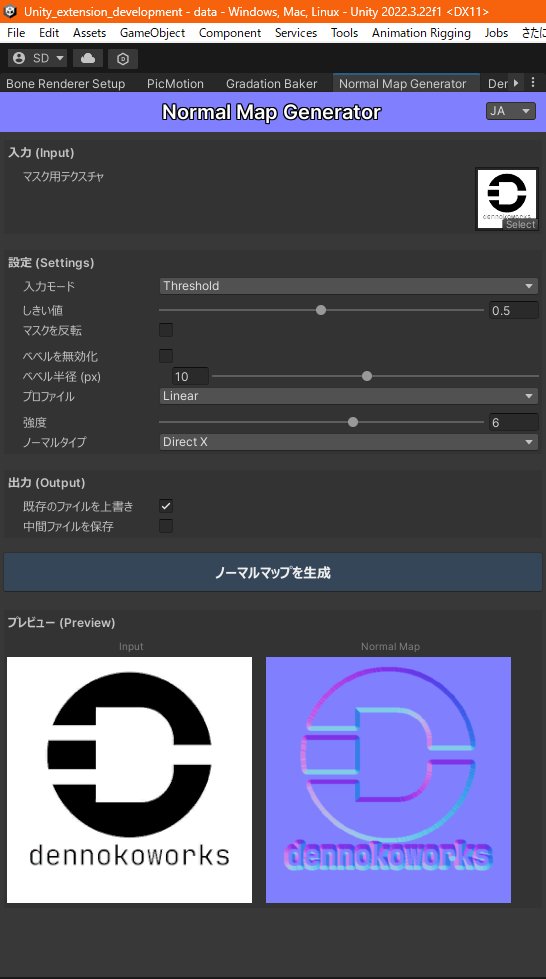Open the Component menu

tap(230, 32)
